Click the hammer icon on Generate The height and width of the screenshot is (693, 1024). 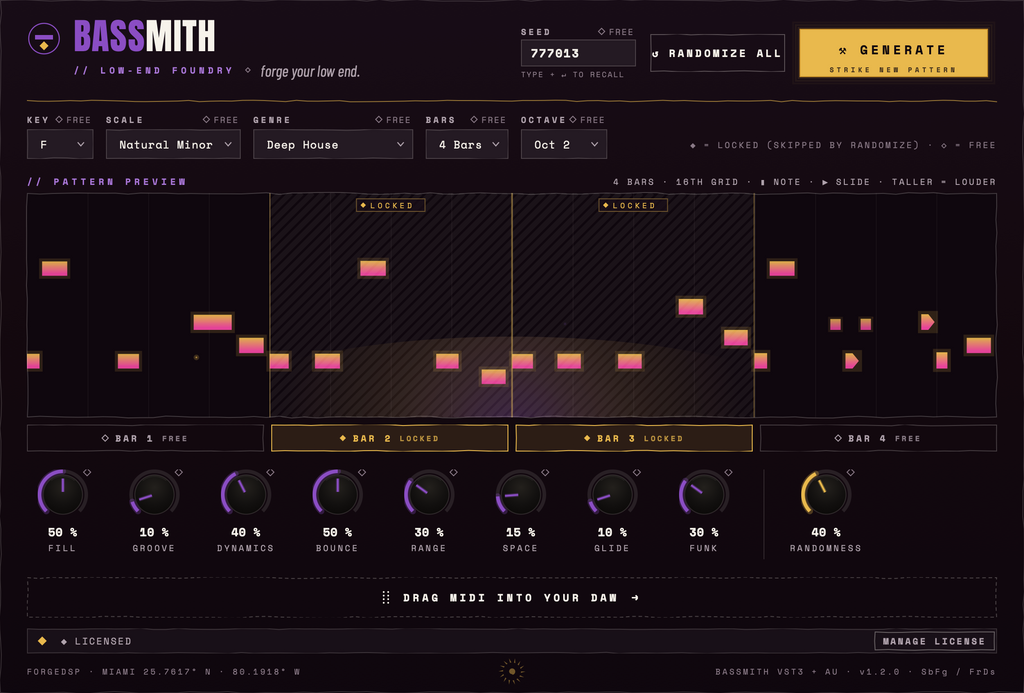click(x=842, y=50)
